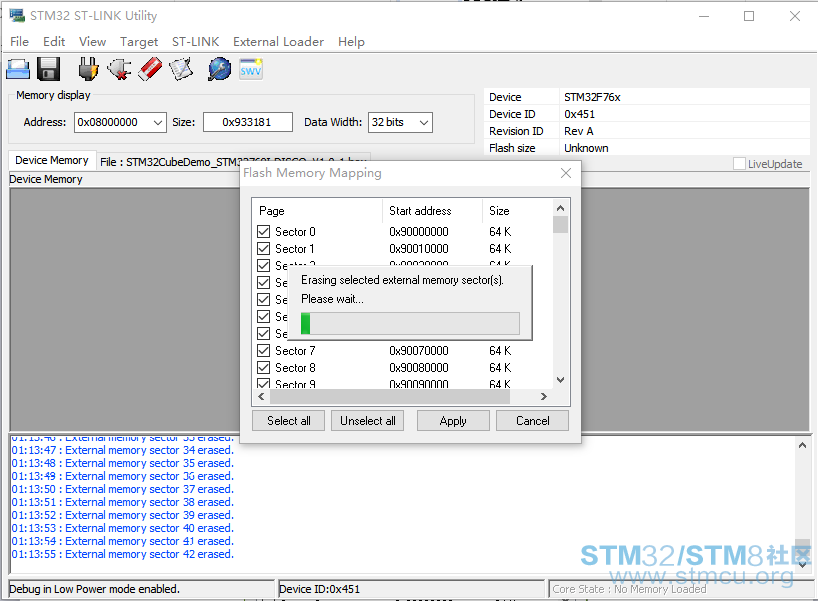Open the File menu

(19, 42)
